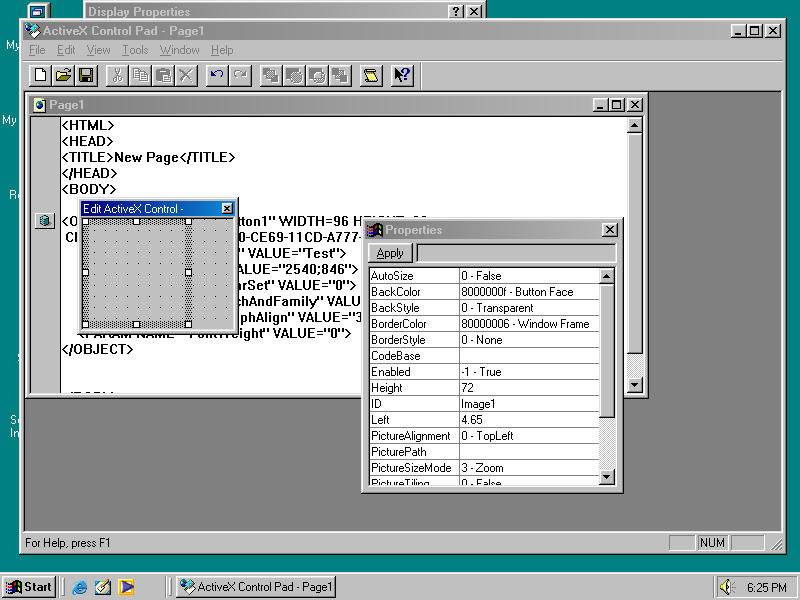This screenshot has height=600, width=800.
Task: Click the 6:25 PM taskbar clock
Action: tap(766, 587)
